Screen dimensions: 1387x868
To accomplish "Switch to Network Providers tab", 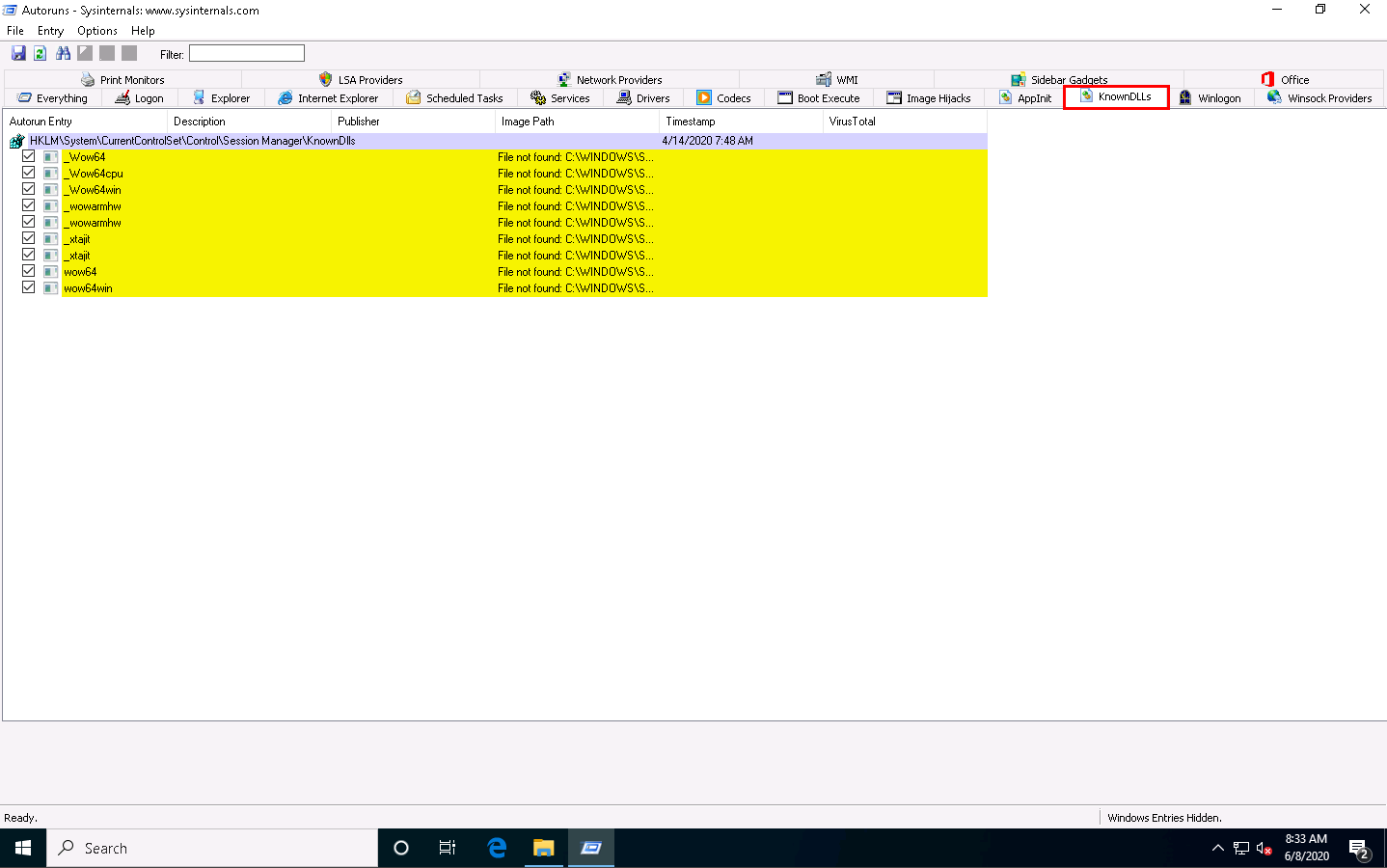I will point(610,80).
